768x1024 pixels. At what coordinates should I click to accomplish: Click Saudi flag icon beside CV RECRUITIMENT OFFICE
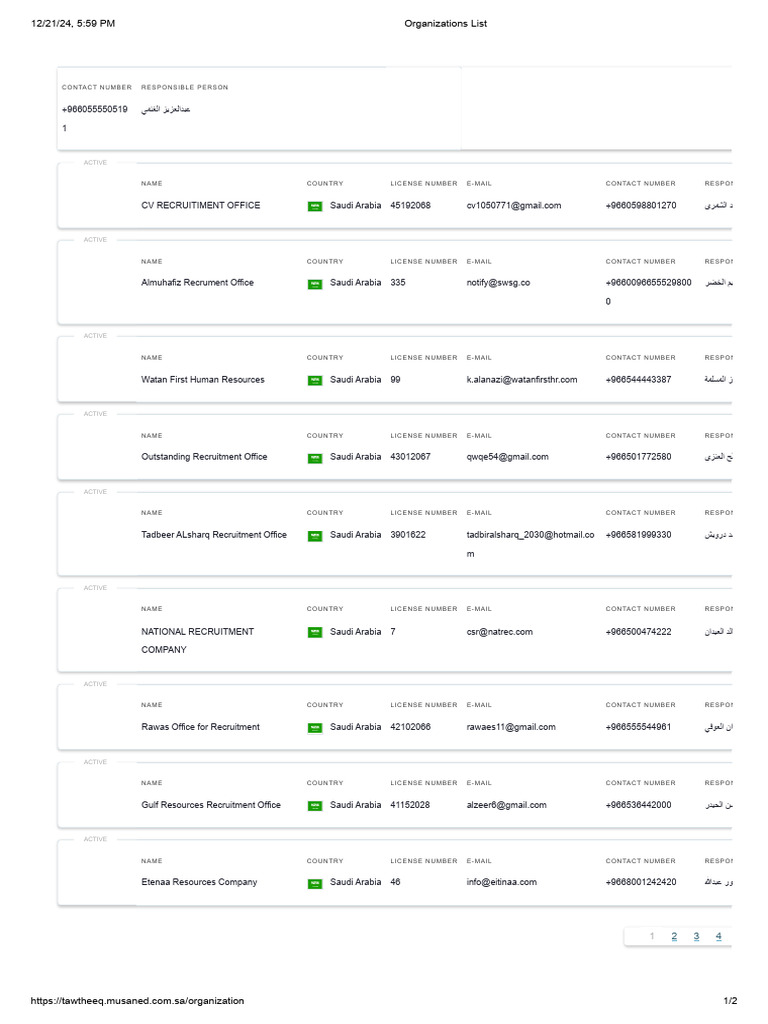(315, 206)
